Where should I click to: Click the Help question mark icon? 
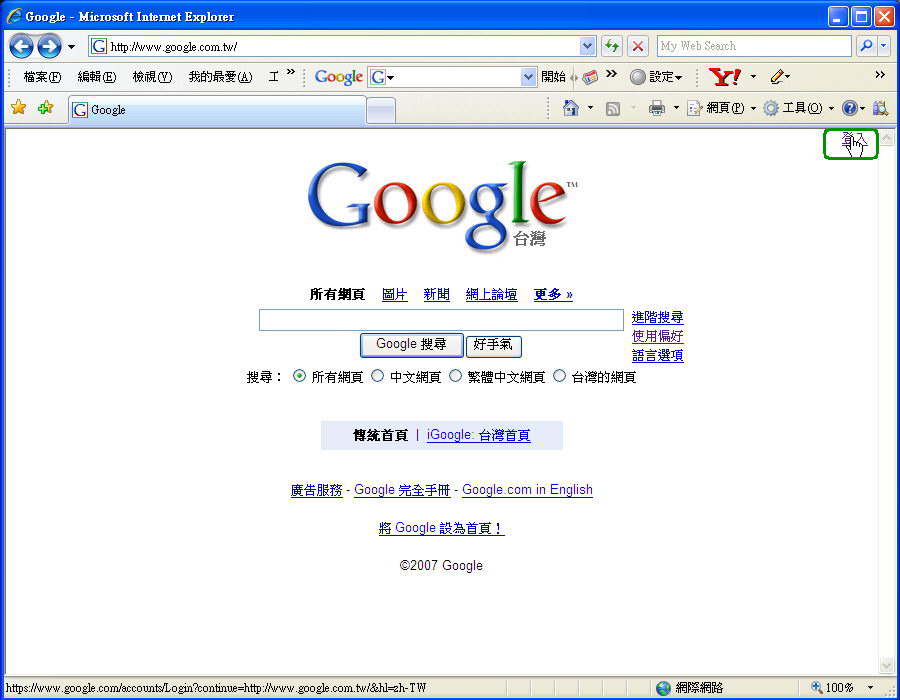click(849, 108)
